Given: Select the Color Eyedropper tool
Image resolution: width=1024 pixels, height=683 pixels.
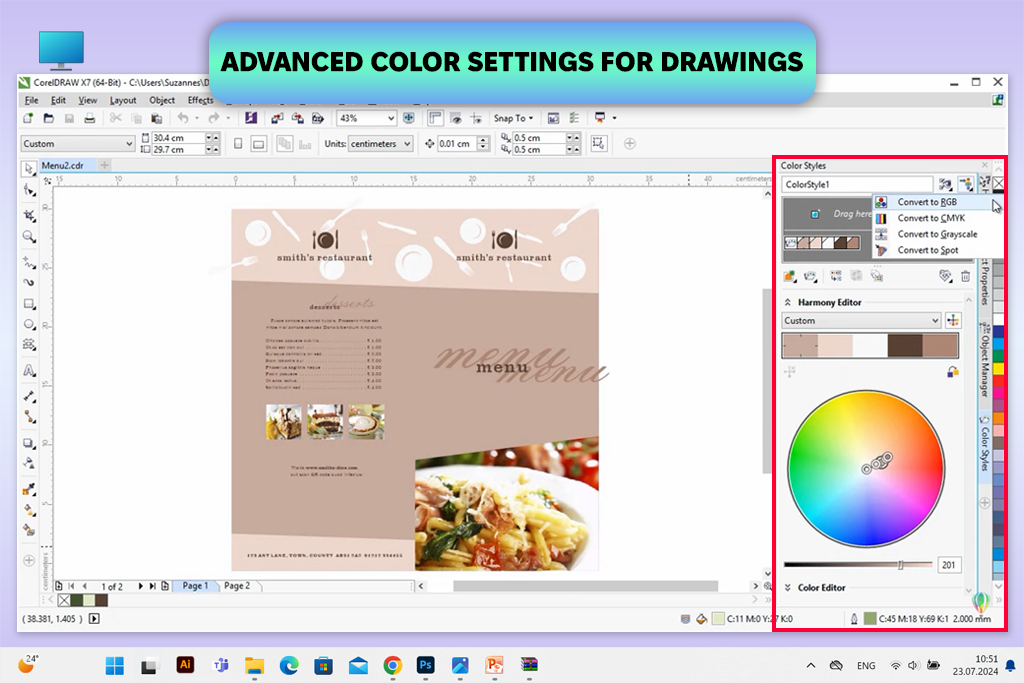Looking at the screenshot, I should [x=29, y=489].
